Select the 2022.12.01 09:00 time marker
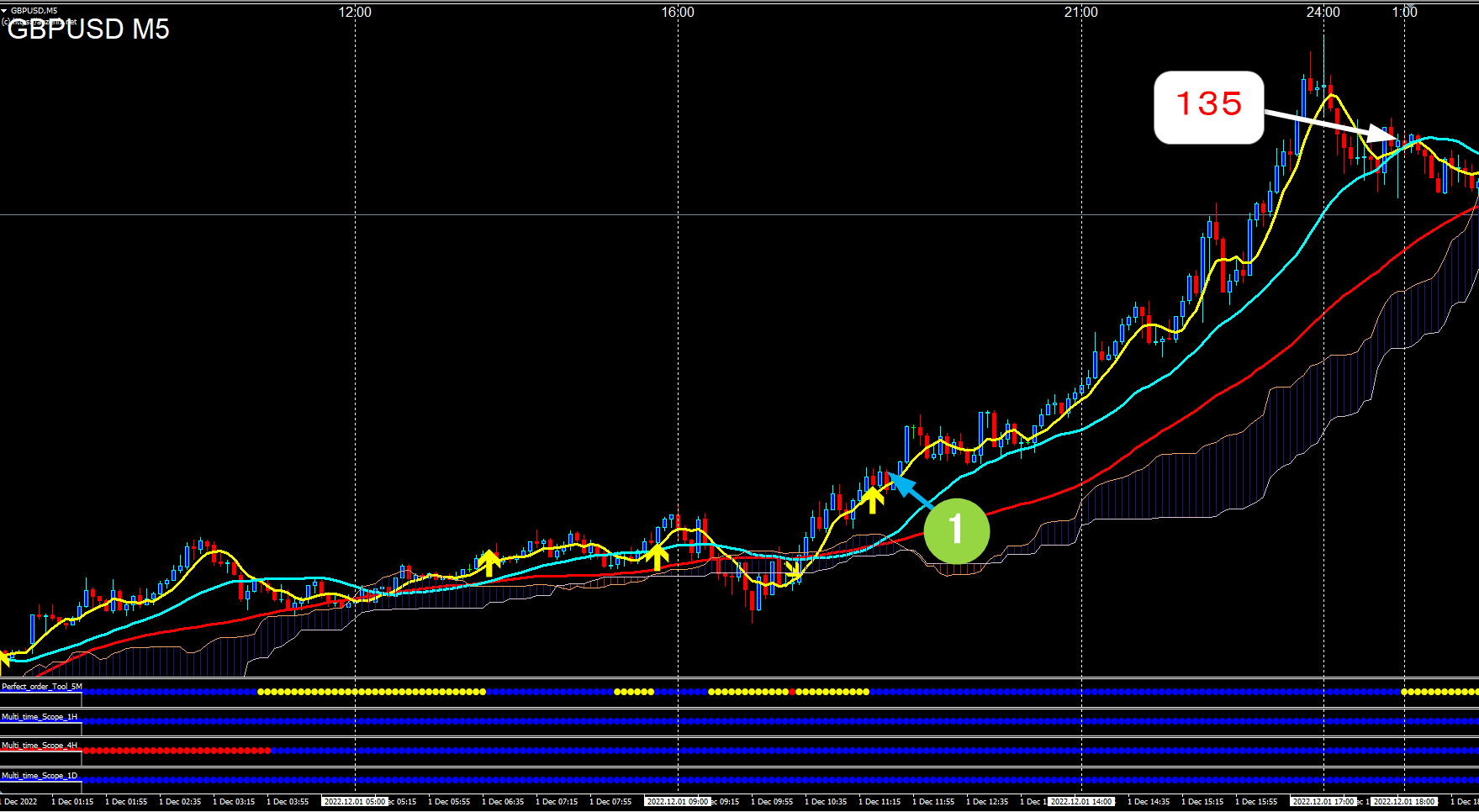This screenshot has height=812, width=1479. [x=678, y=802]
